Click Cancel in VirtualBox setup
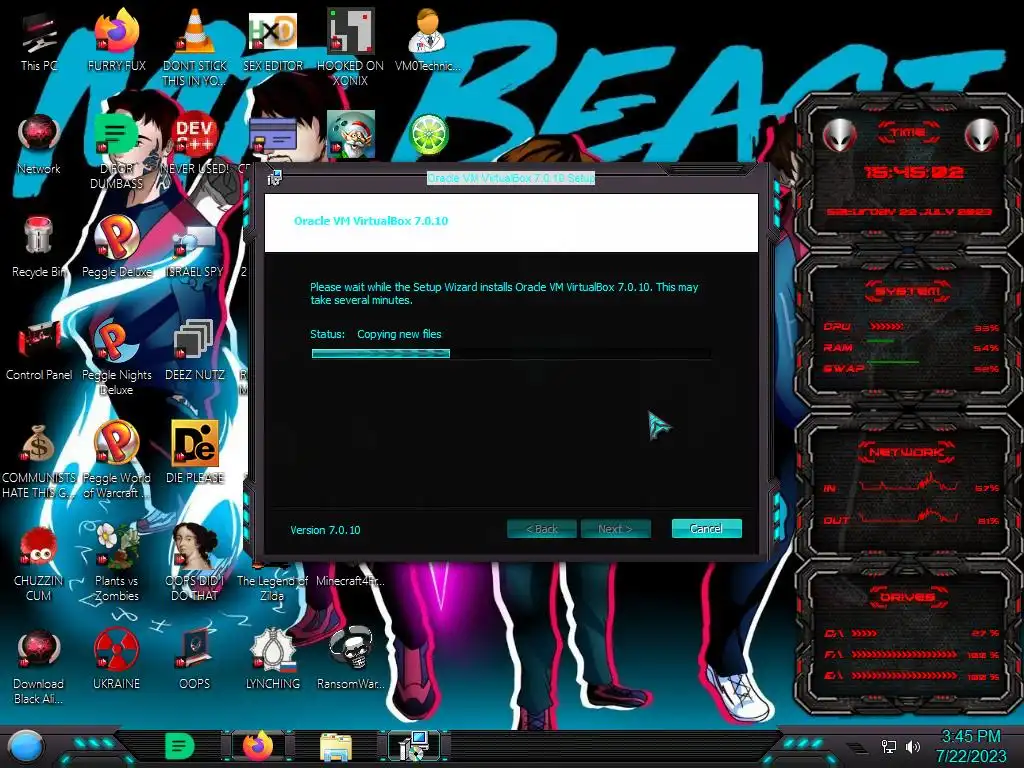This screenshot has width=1024, height=768. click(x=707, y=528)
